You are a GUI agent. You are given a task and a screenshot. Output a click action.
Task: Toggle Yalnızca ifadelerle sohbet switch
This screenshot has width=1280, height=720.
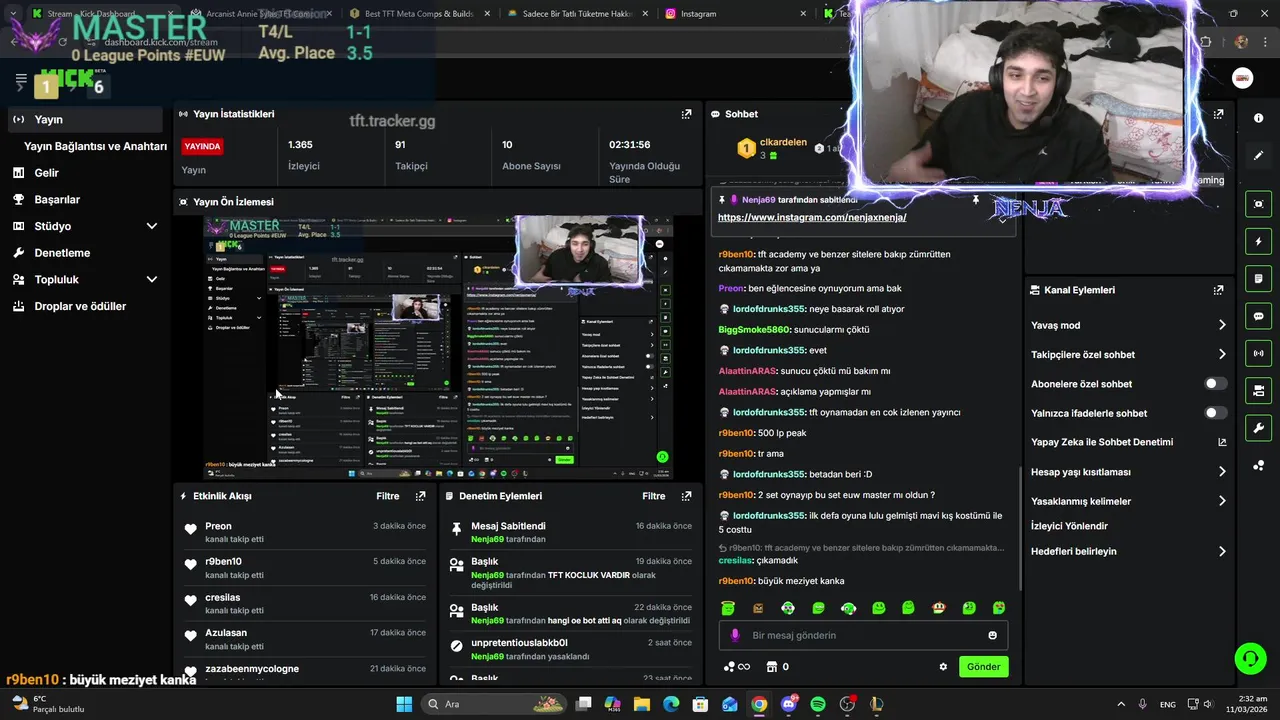click(x=1216, y=413)
